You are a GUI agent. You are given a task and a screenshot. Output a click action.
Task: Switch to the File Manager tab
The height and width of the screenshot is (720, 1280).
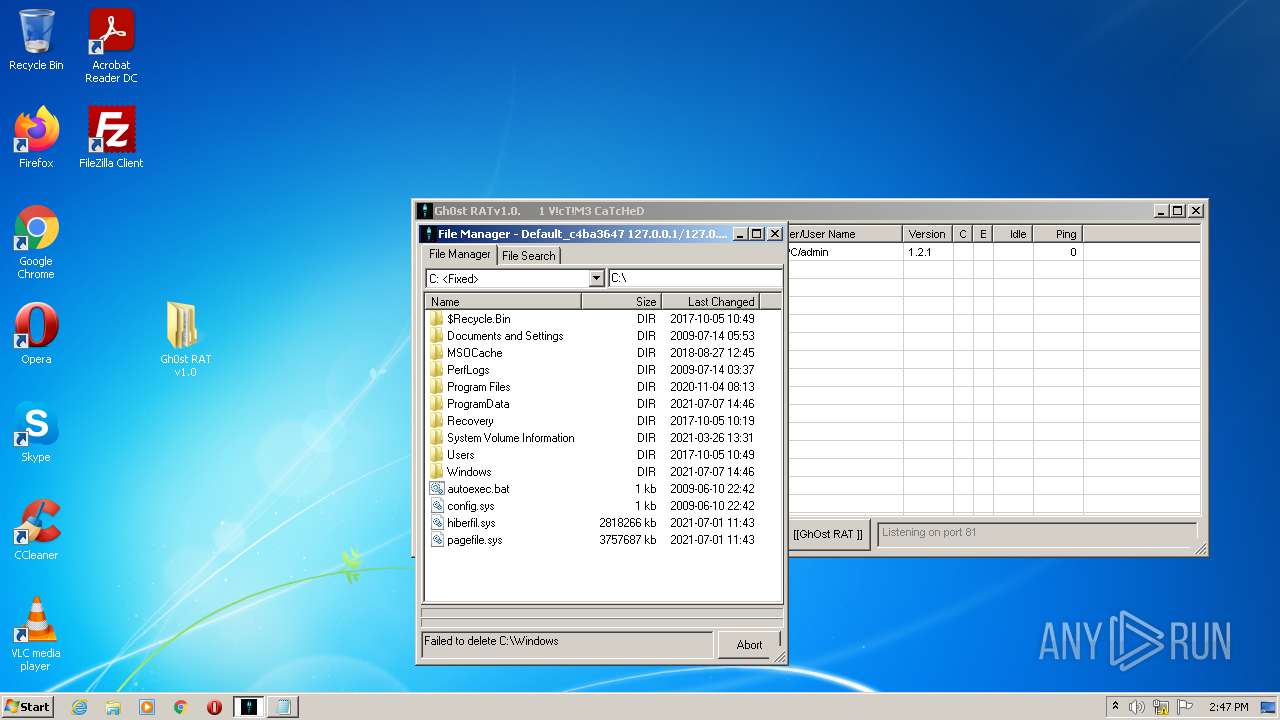pos(460,254)
